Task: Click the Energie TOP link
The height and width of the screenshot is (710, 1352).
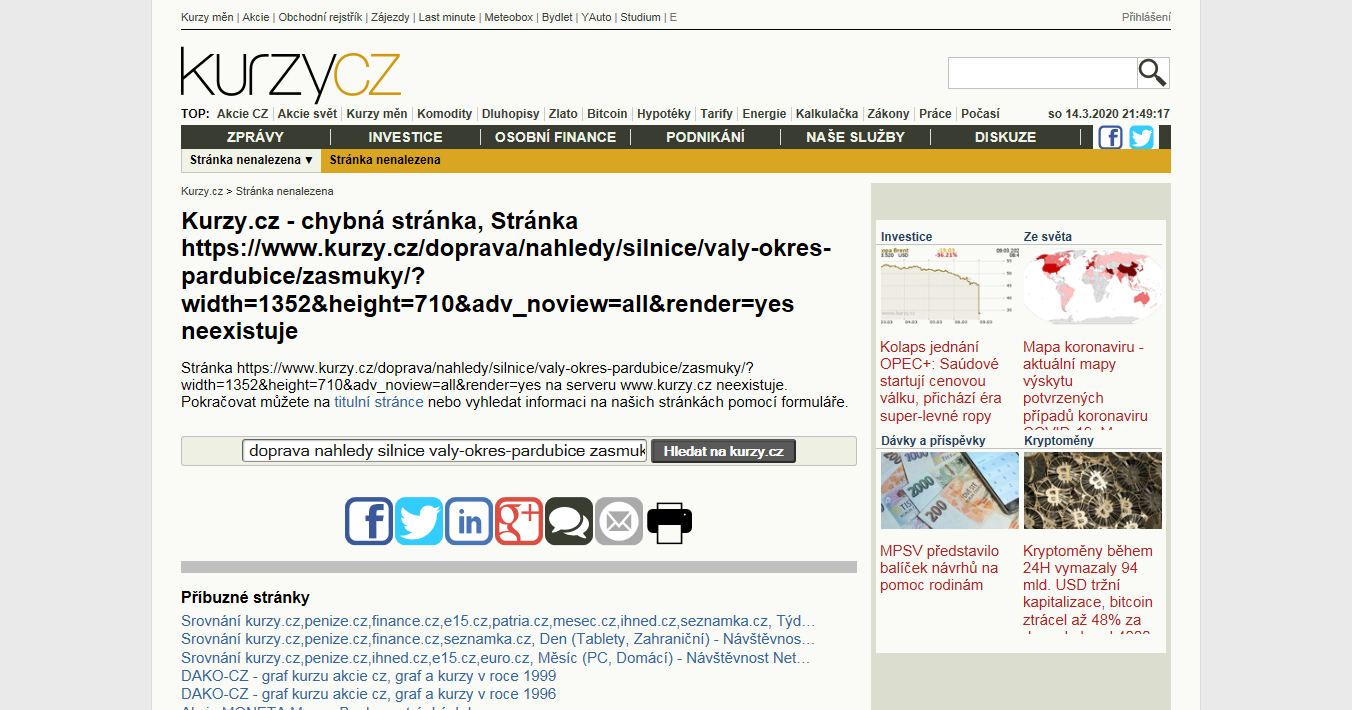Action: coord(764,114)
